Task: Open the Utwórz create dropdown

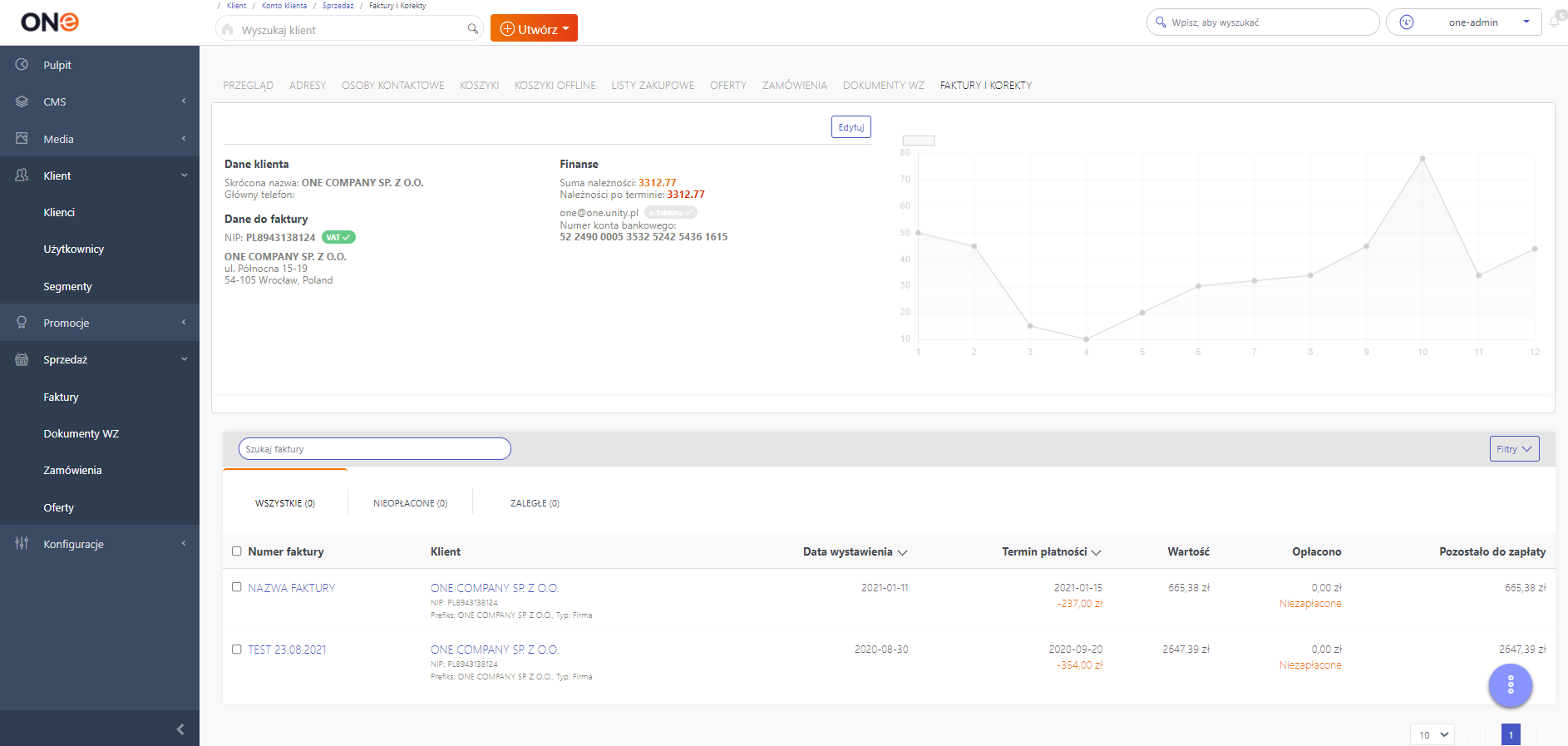Action: (x=534, y=28)
